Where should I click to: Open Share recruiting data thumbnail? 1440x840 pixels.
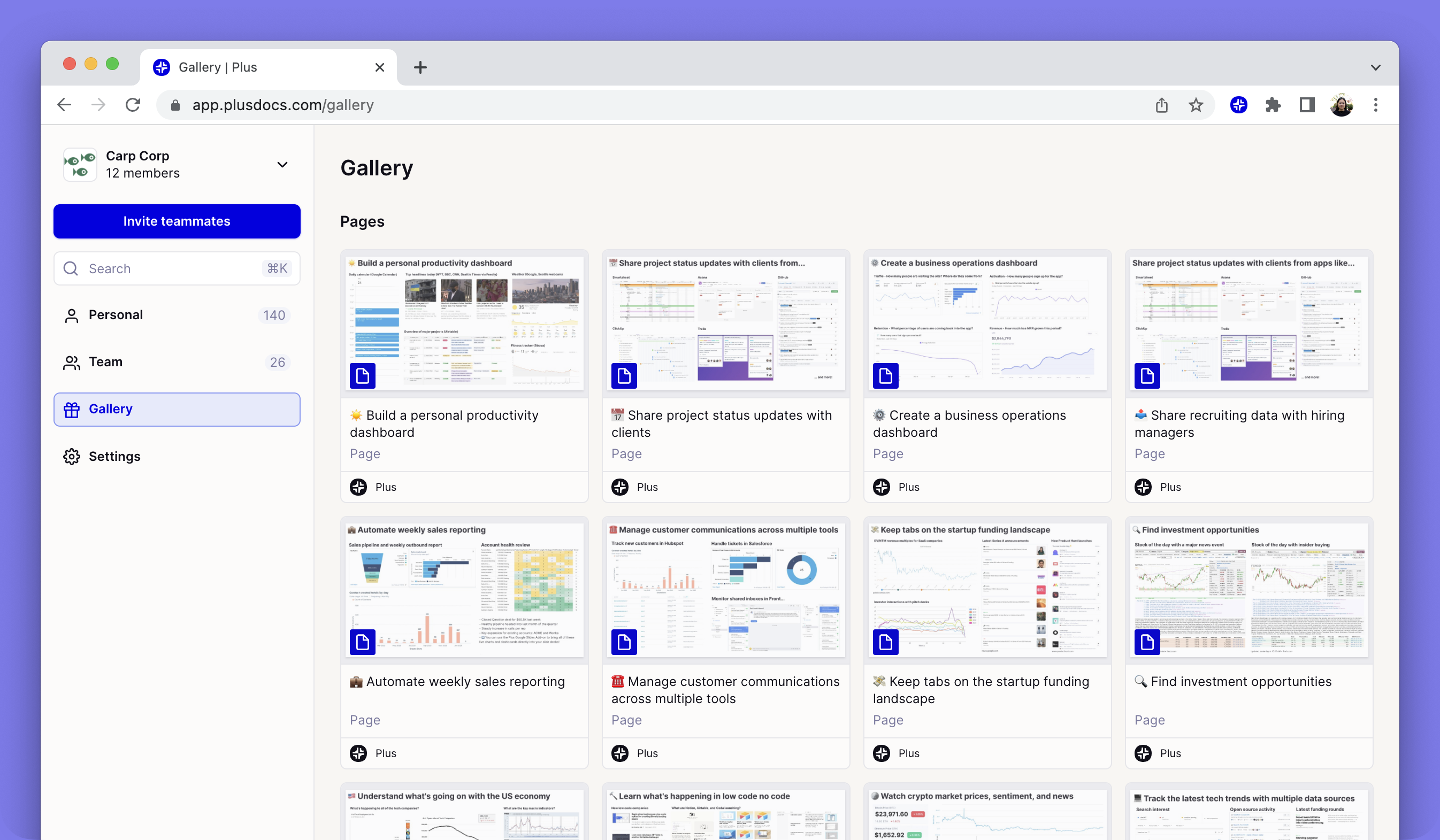pos(1249,323)
